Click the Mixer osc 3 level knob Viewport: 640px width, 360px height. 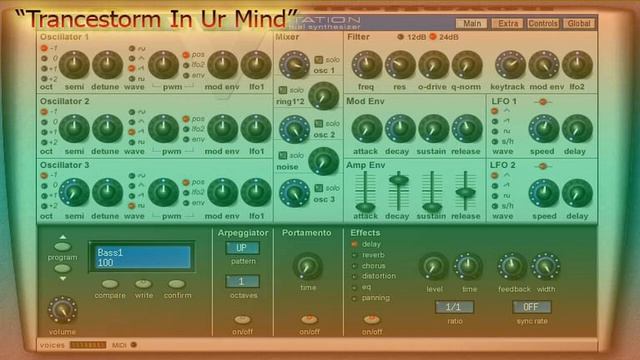point(294,193)
